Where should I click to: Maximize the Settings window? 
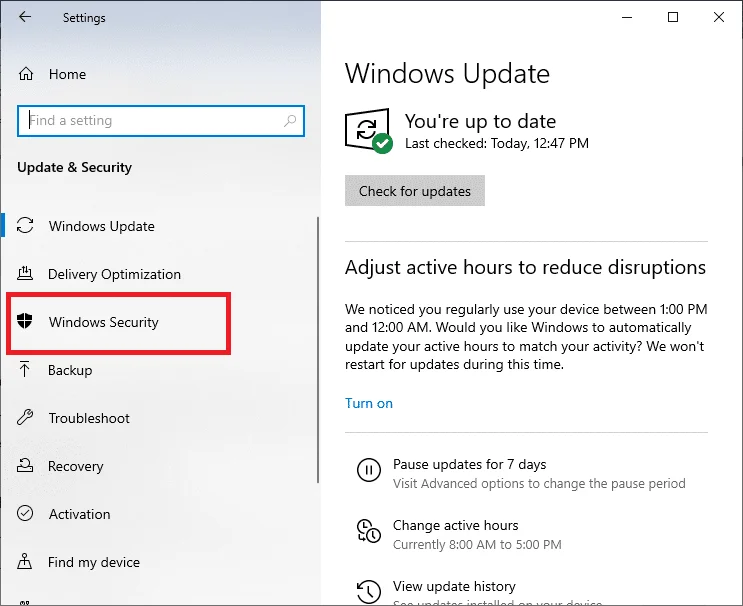(x=673, y=17)
